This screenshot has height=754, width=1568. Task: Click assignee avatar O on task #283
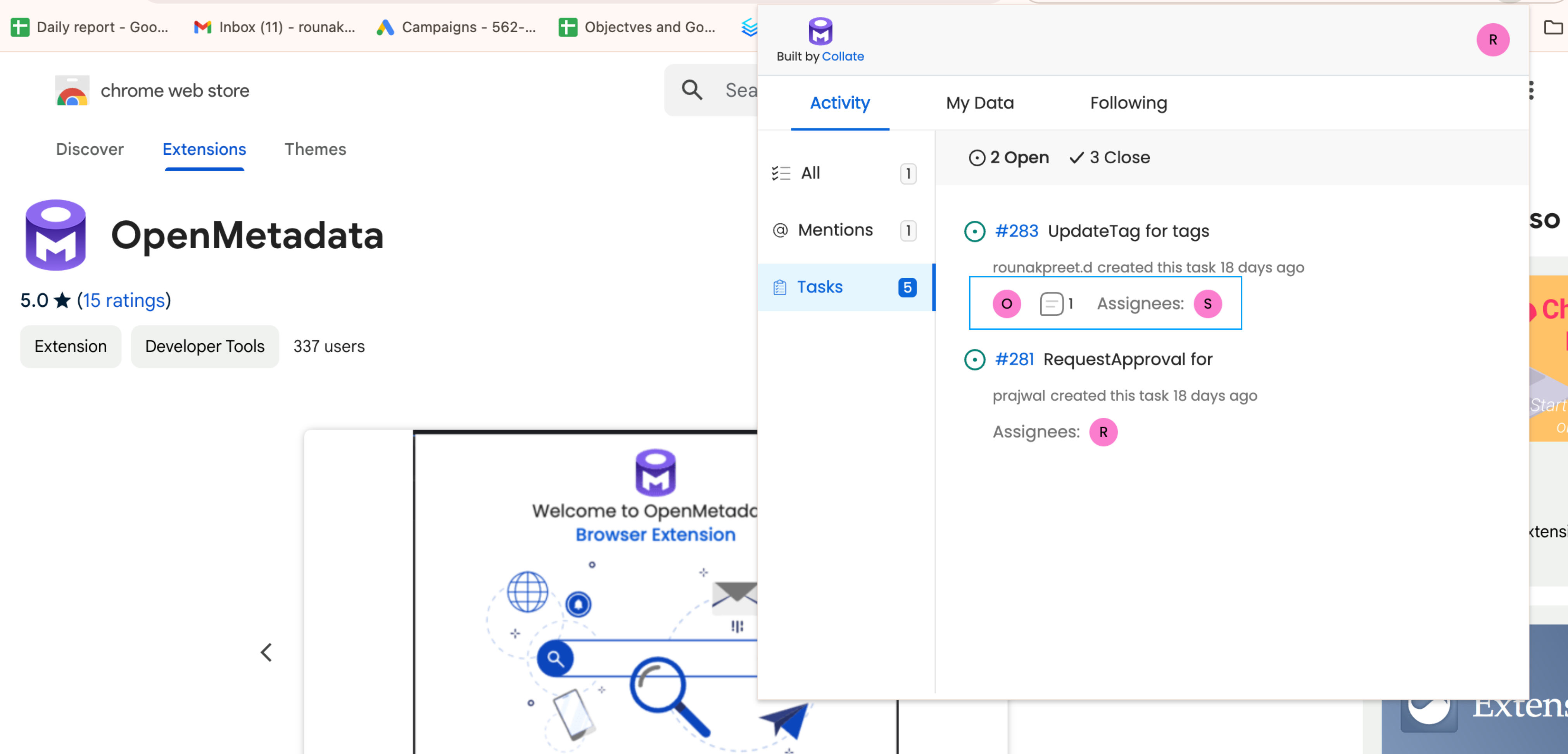(x=1007, y=303)
